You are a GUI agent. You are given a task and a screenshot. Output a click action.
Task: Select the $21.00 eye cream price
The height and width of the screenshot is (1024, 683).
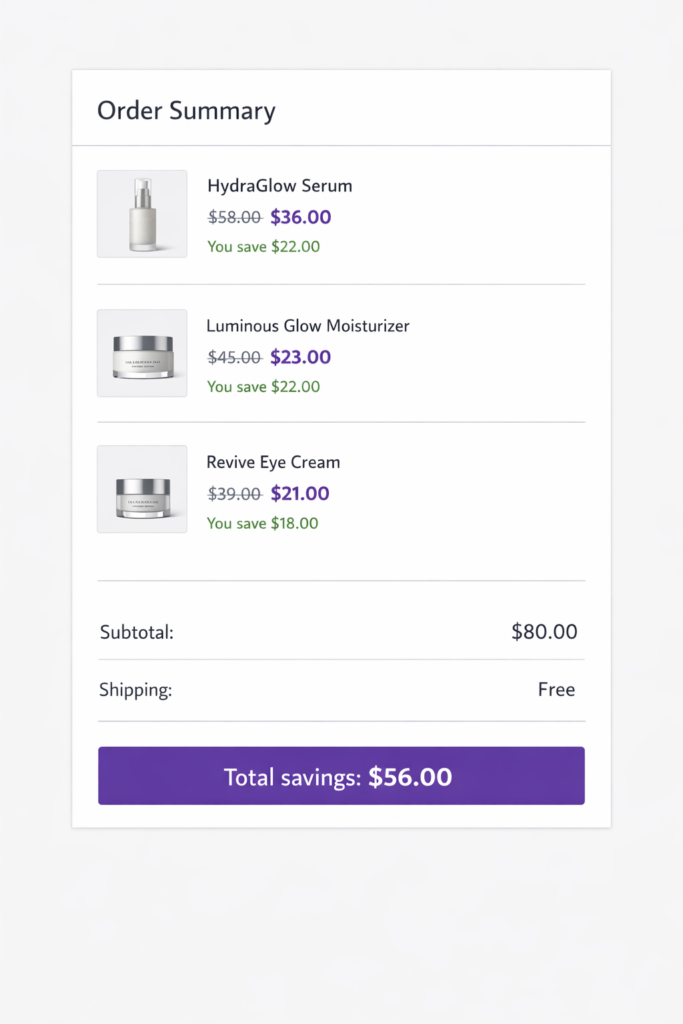[297, 493]
